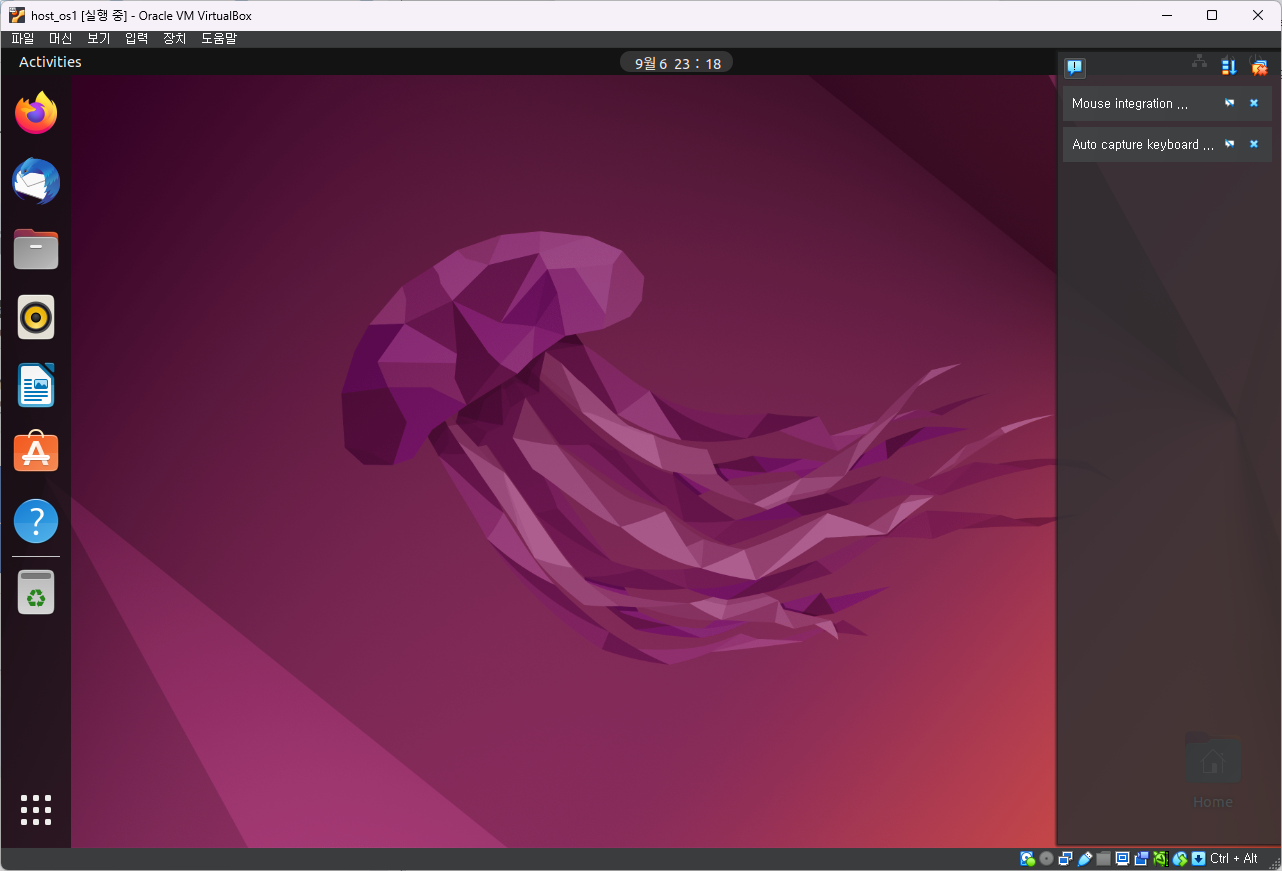The width and height of the screenshot is (1282, 871).
Task: Open the 장치 menu
Action: [174, 39]
